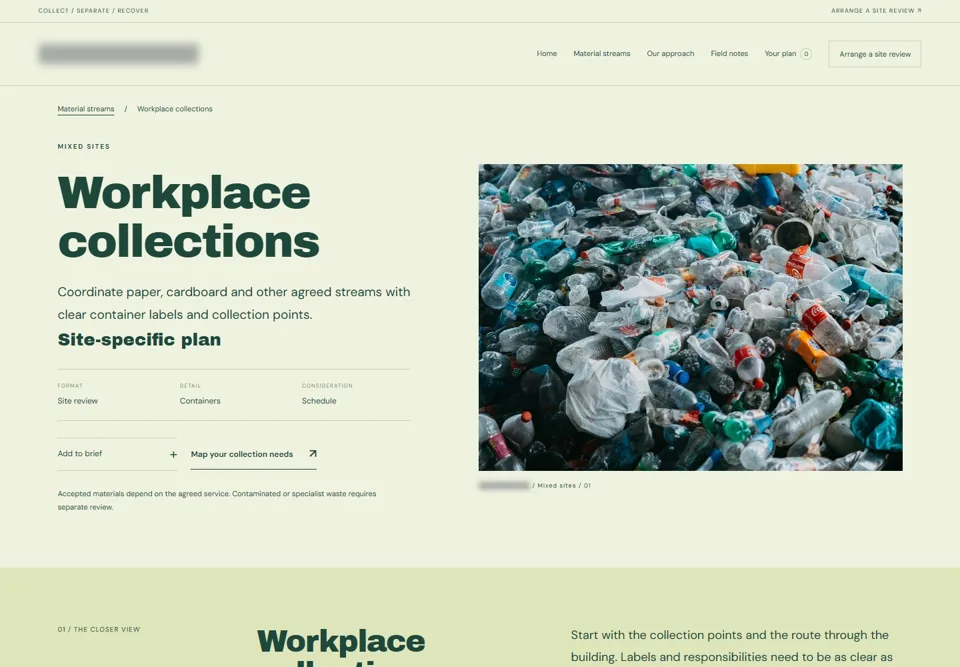
Task: Click the Coordinate paper, cardboard description paragraph
Action: point(234,303)
